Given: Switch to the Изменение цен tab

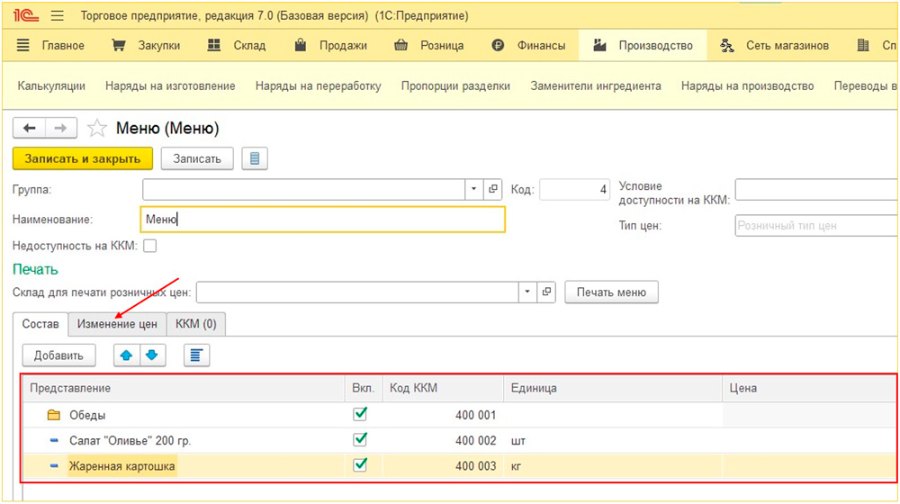Looking at the screenshot, I should pos(117,324).
